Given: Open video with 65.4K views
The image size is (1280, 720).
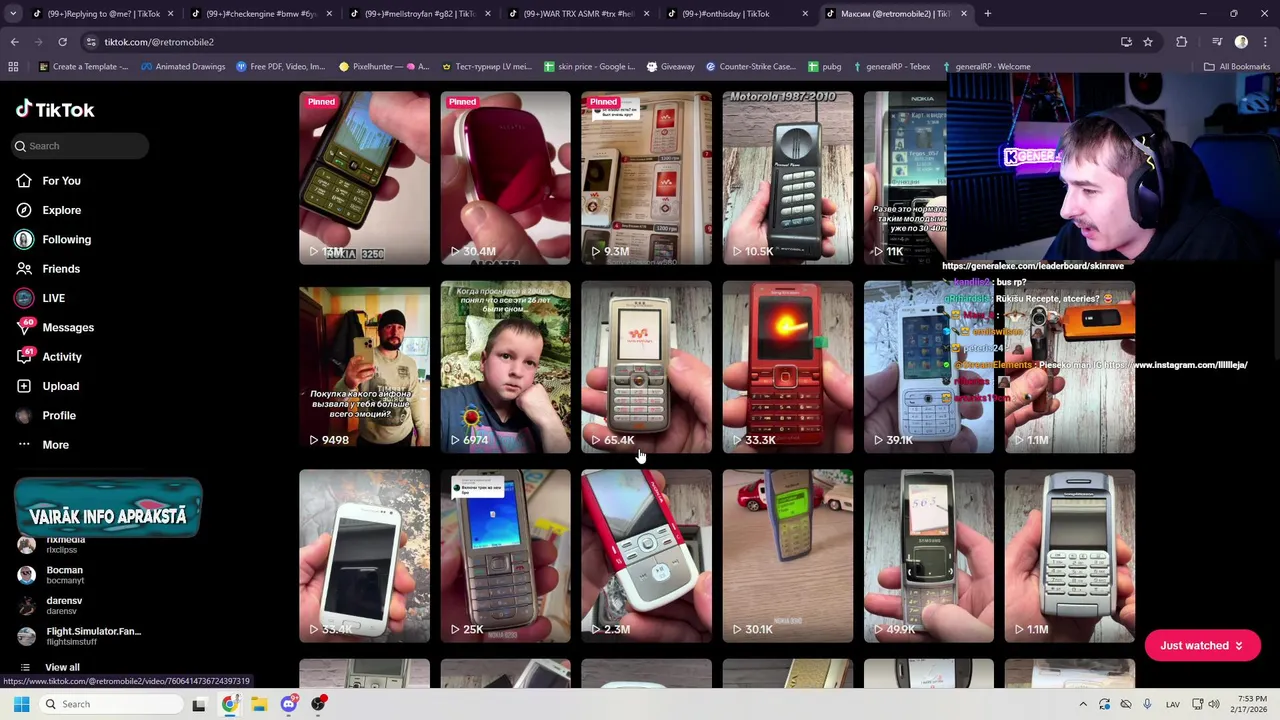Looking at the screenshot, I should (x=646, y=367).
